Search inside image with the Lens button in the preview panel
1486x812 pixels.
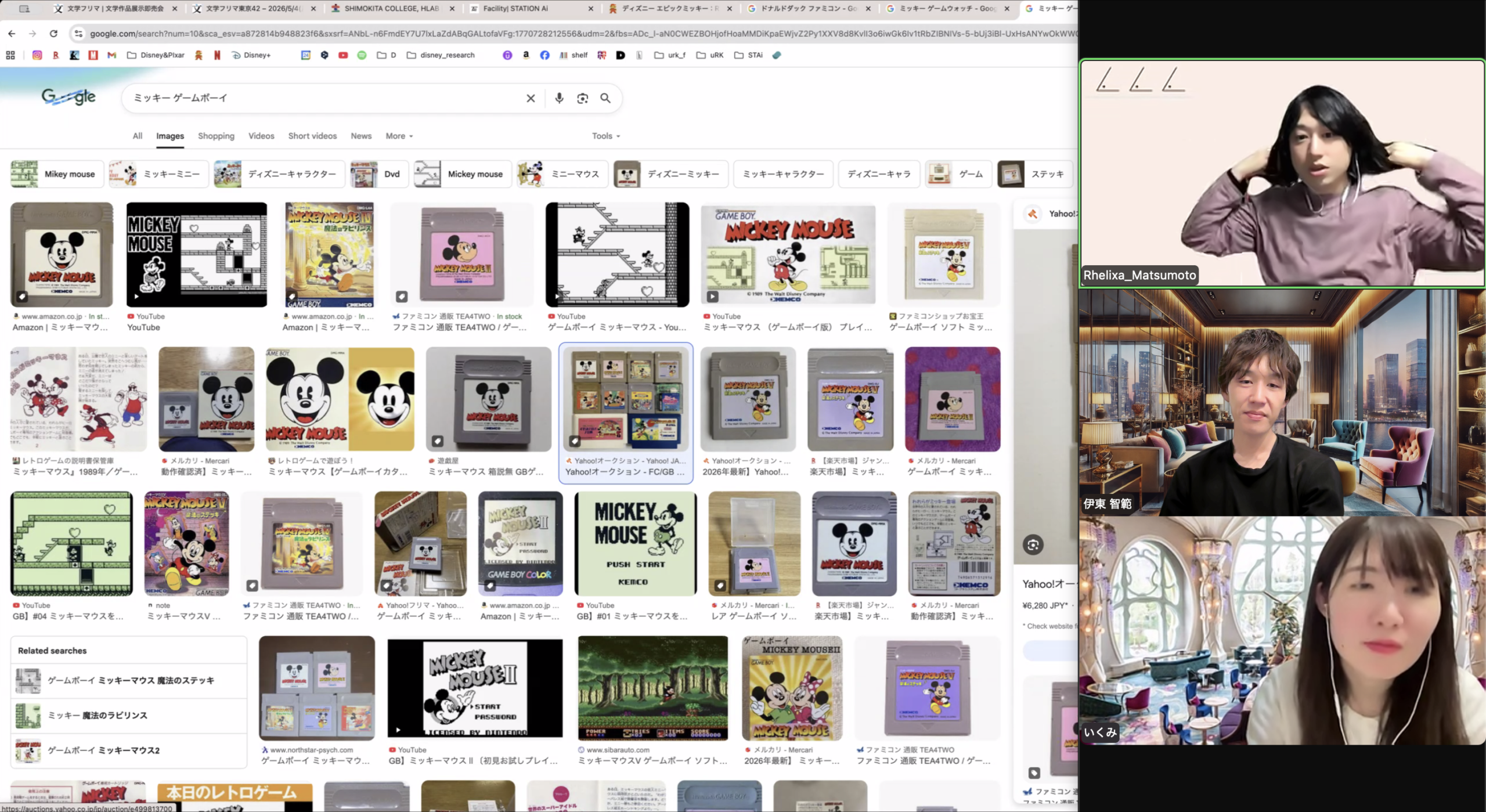point(1033,544)
